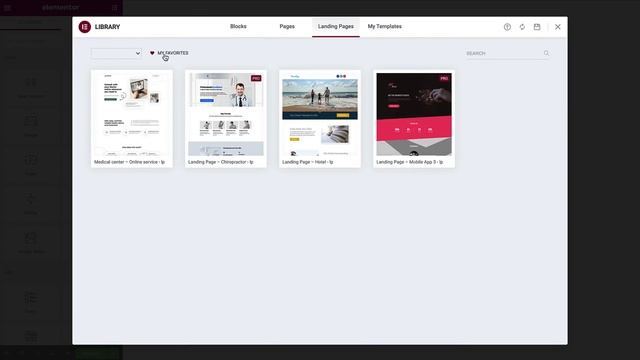The height and width of the screenshot is (360, 640).
Task: Open the category filter dropdown
Action: point(116,53)
